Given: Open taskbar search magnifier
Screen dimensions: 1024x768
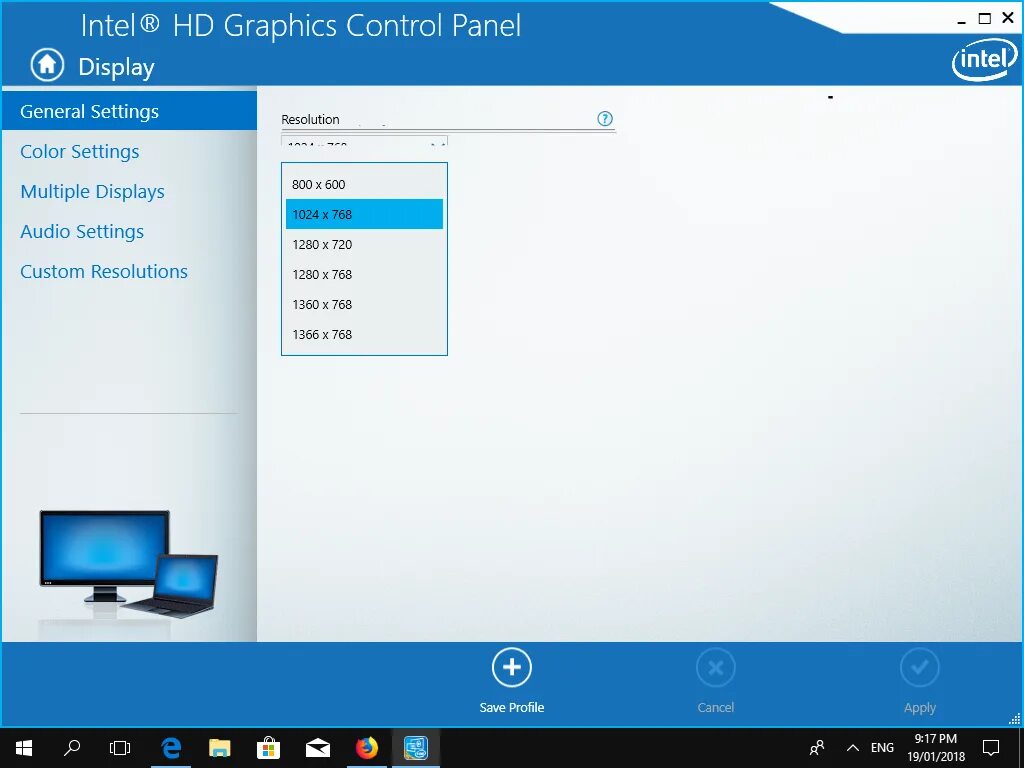Looking at the screenshot, I should [x=72, y=748].
